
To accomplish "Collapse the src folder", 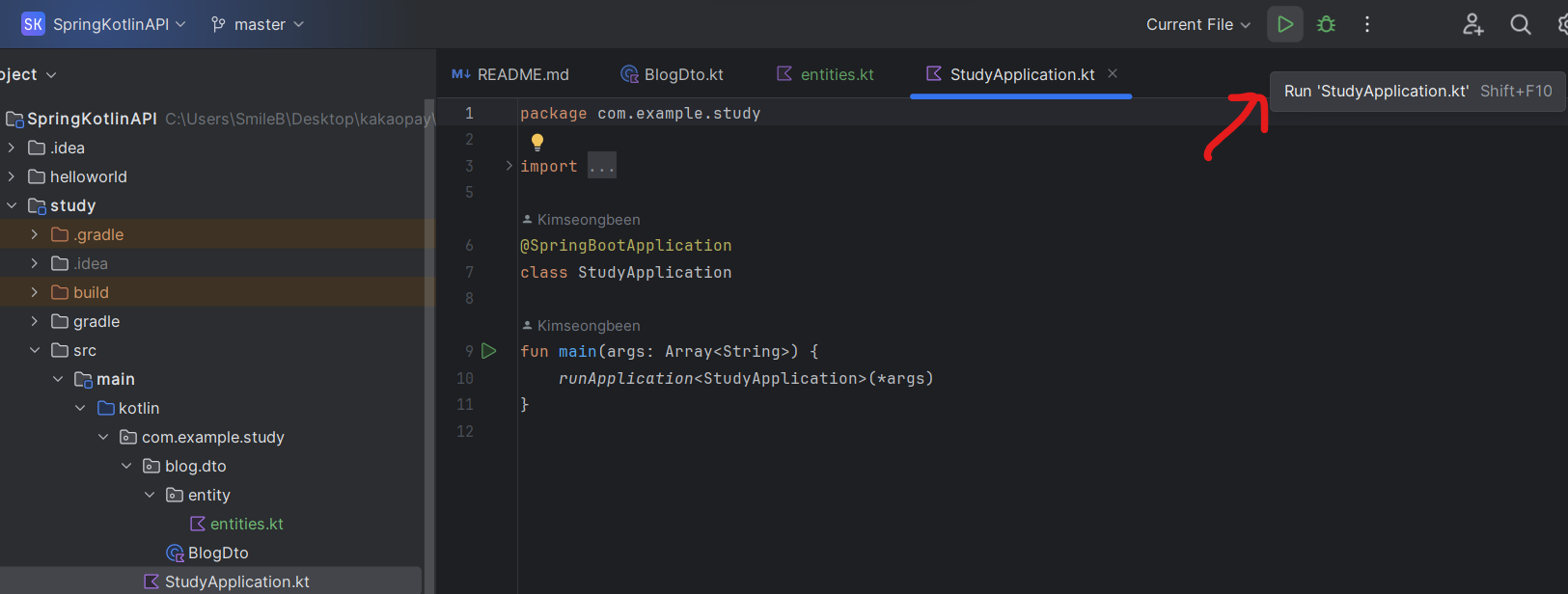I will (x=35, y=350).
